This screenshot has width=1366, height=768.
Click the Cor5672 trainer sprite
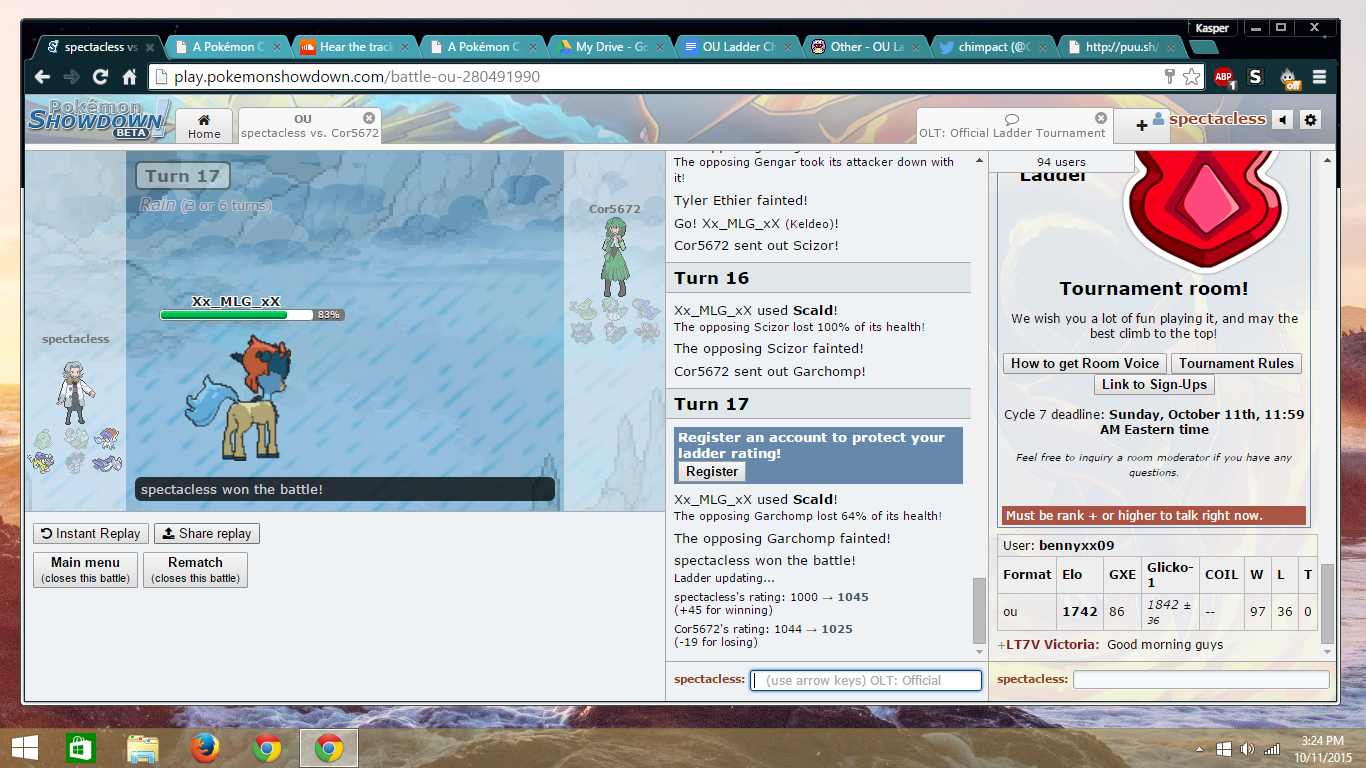click(613, 256)
